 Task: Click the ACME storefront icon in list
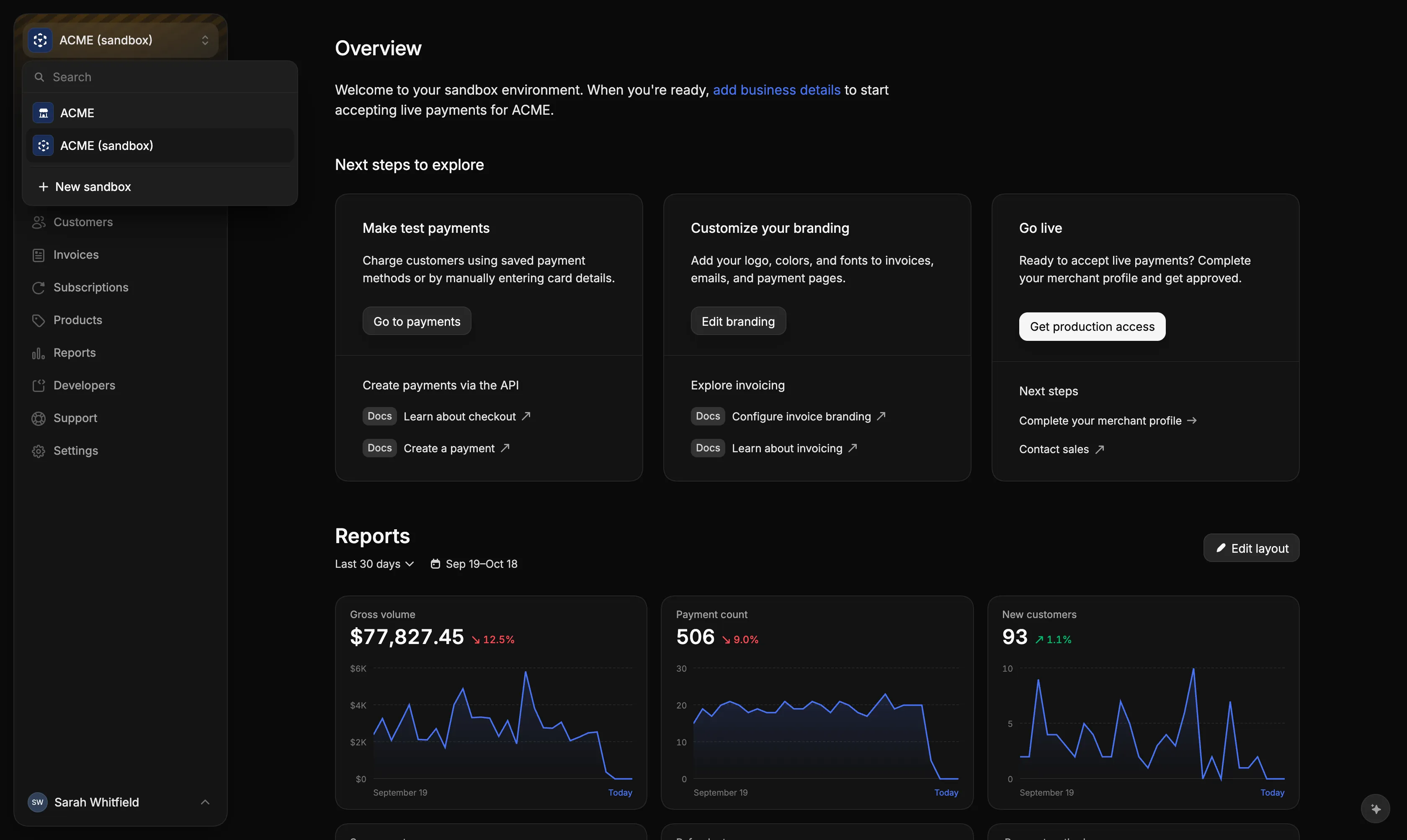click(x=43, y=113)
